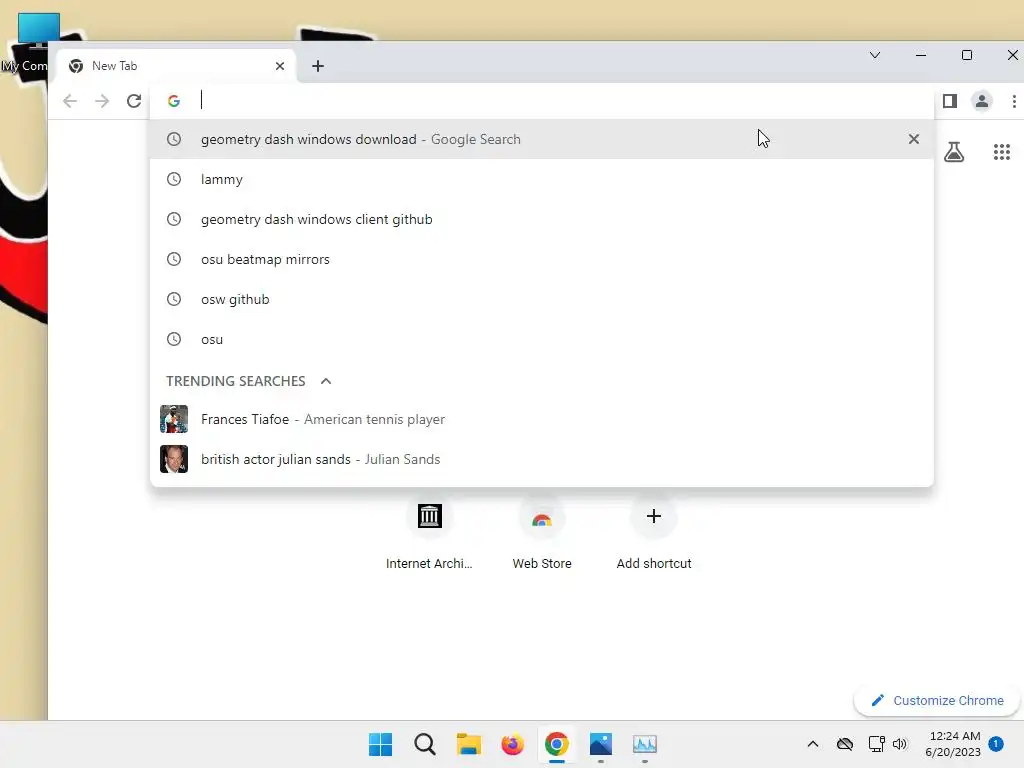The height and width of the screenshot is (768, 1024).
Task: Open the performance monitor taskbar icon
Action: (x=645, y=744)
